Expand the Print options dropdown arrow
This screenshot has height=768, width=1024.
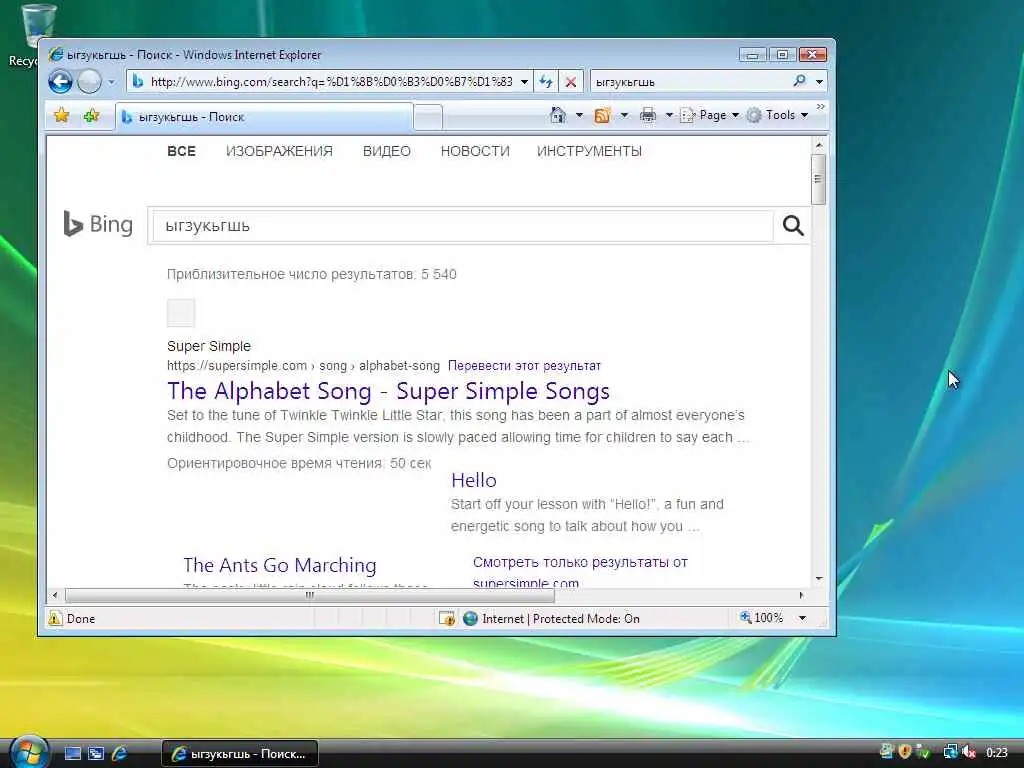(x=669, y=116)
